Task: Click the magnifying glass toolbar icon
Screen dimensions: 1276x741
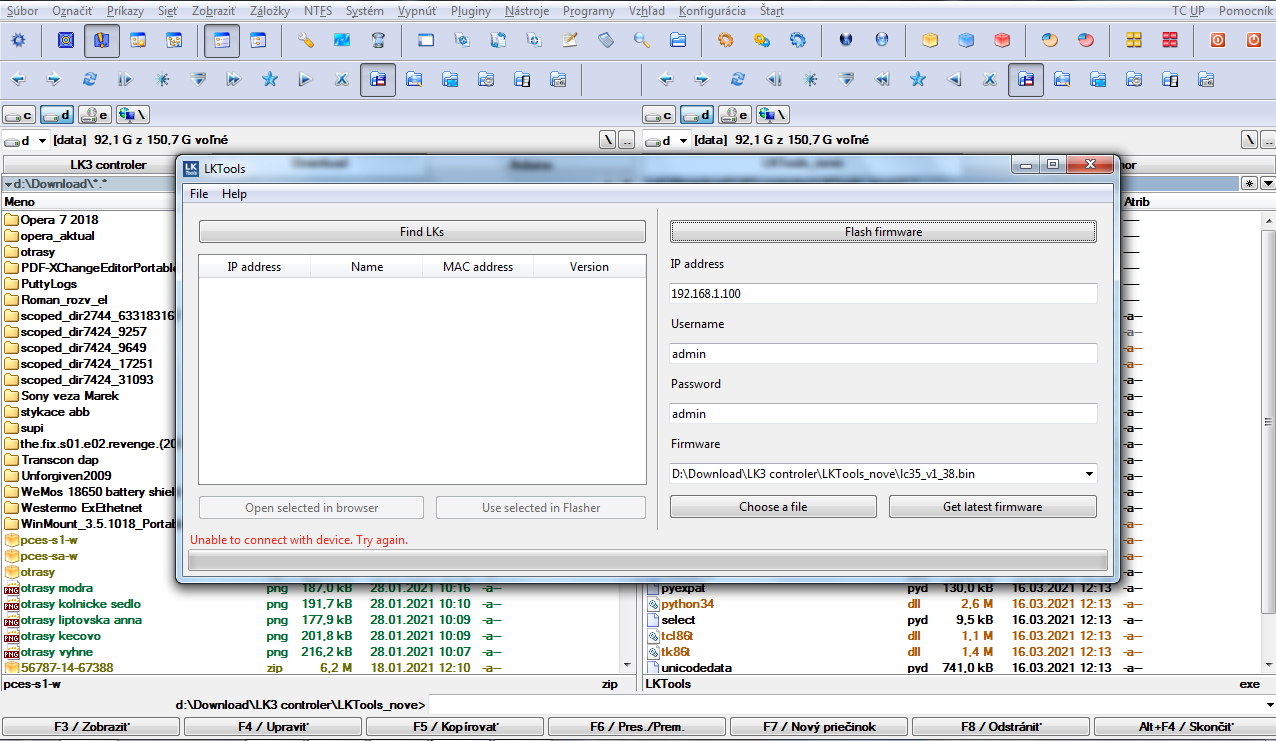Action: pos(642,41)
